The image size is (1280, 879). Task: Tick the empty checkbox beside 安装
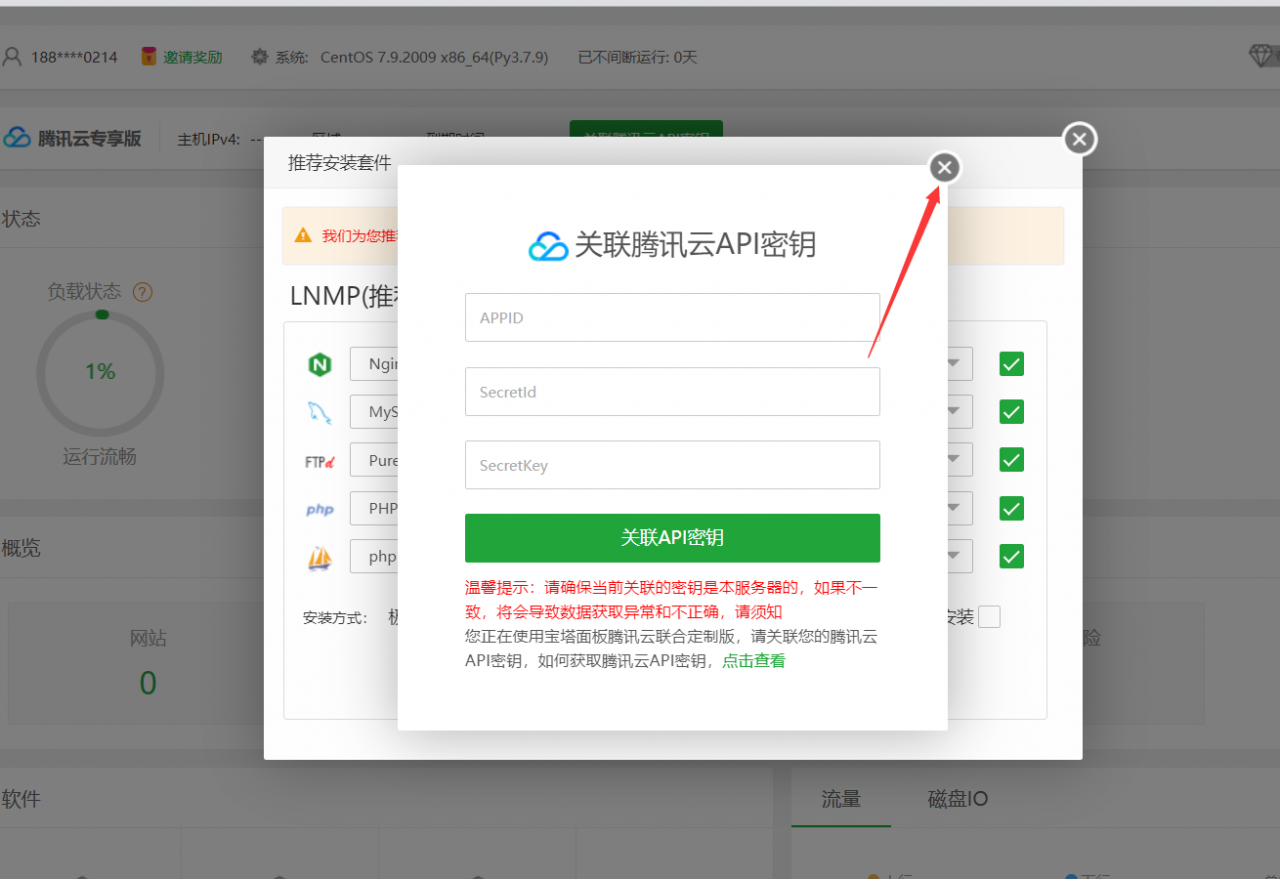(989, 617)
